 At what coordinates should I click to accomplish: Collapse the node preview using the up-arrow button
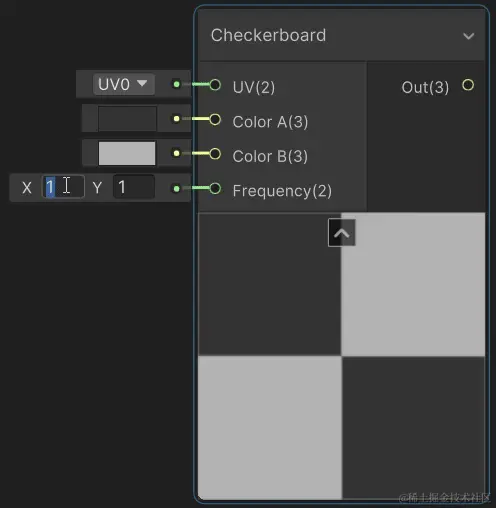[x=342, y=233]
